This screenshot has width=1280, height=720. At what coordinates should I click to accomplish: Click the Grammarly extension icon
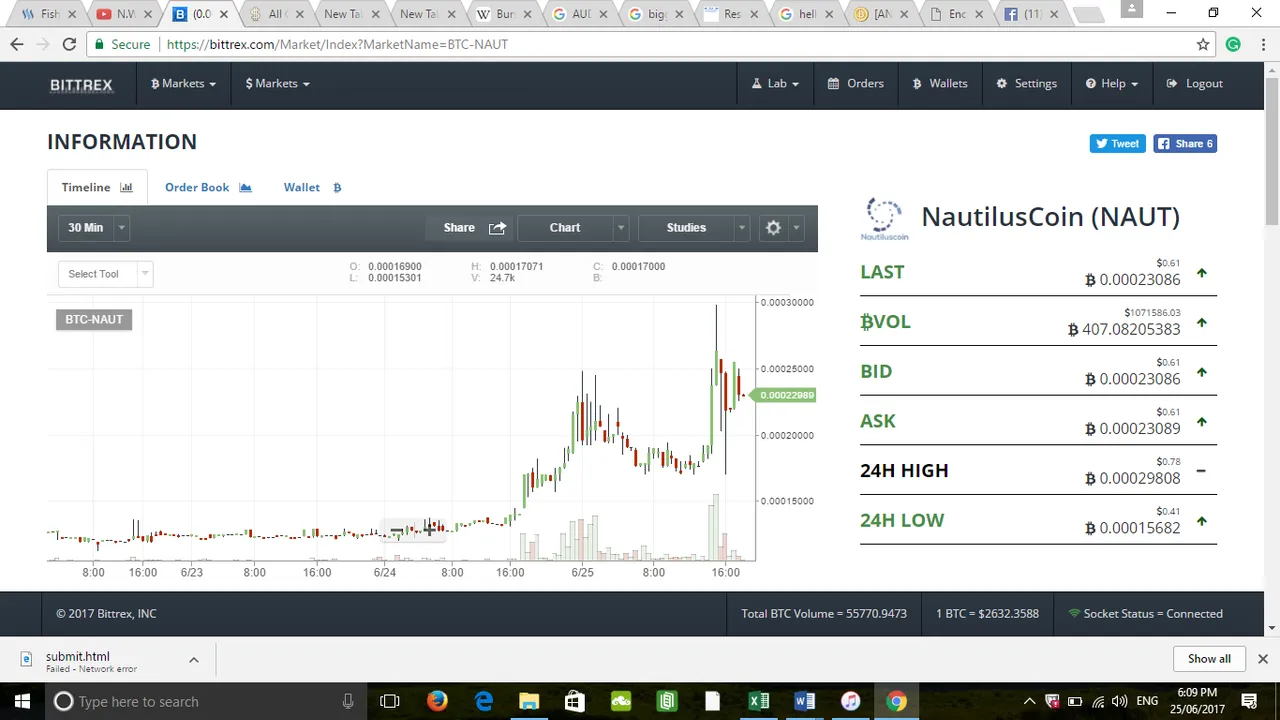[x=1233, y=44]
